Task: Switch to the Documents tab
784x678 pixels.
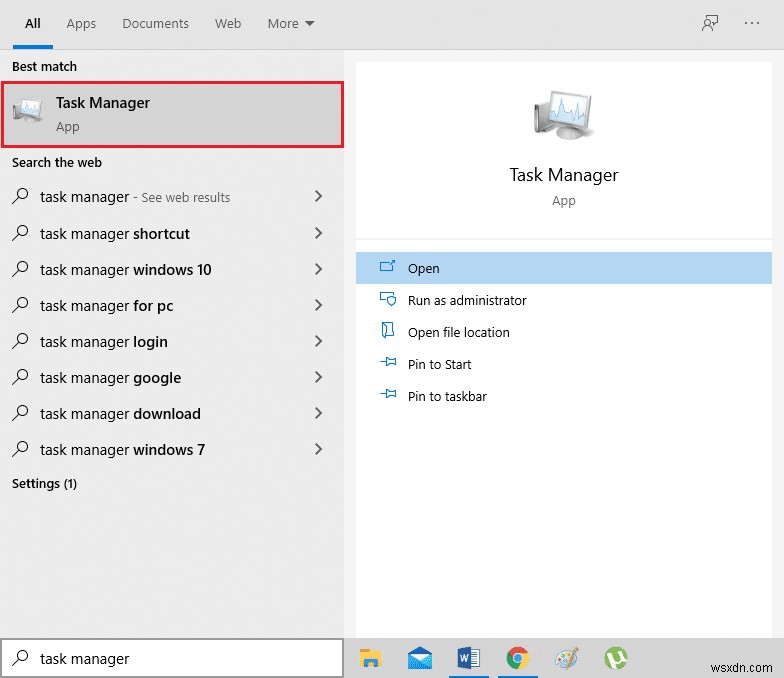Action: [155, 23]
